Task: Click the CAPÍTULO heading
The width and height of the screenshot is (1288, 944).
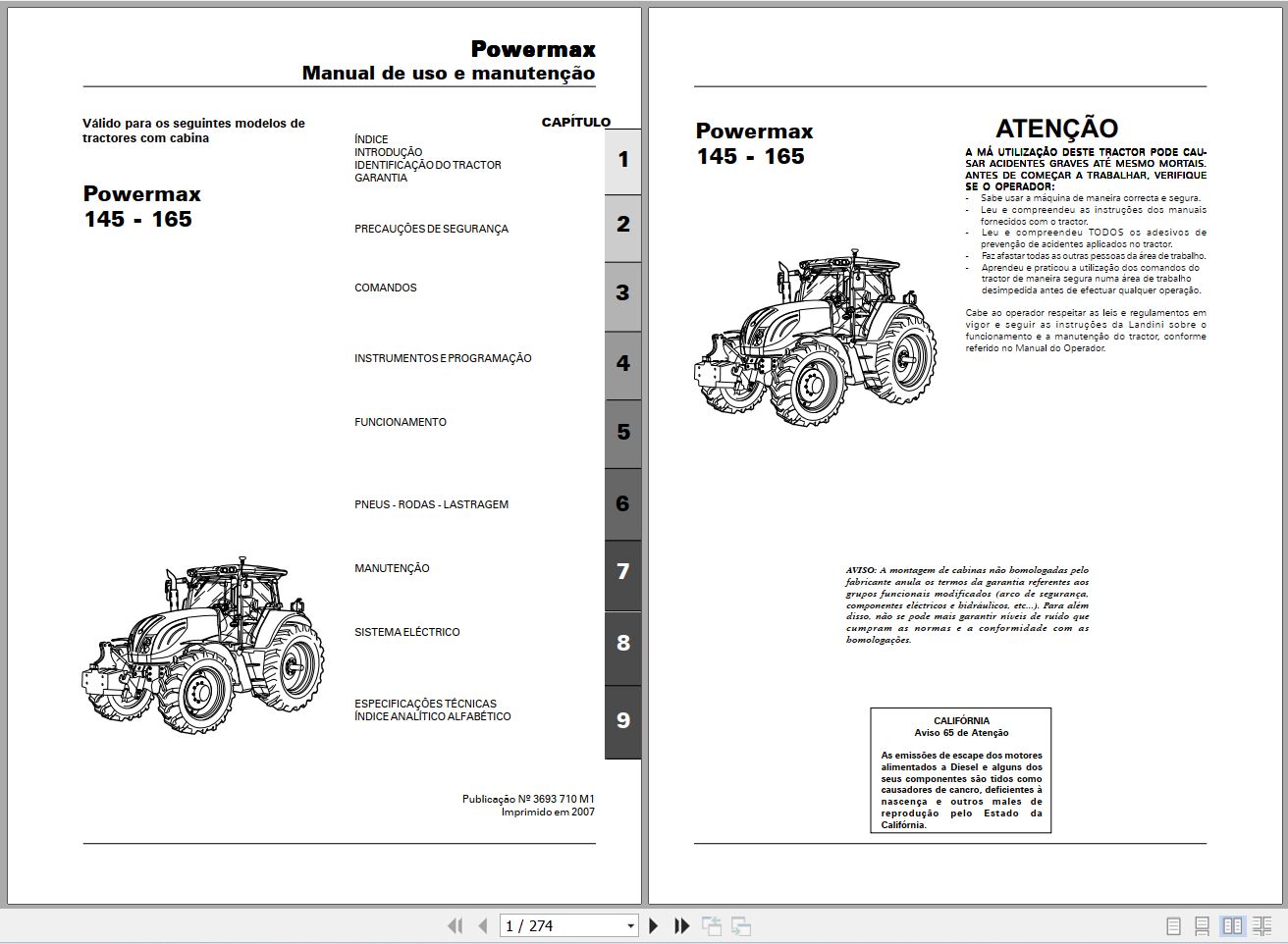Action: pos(576,123)
